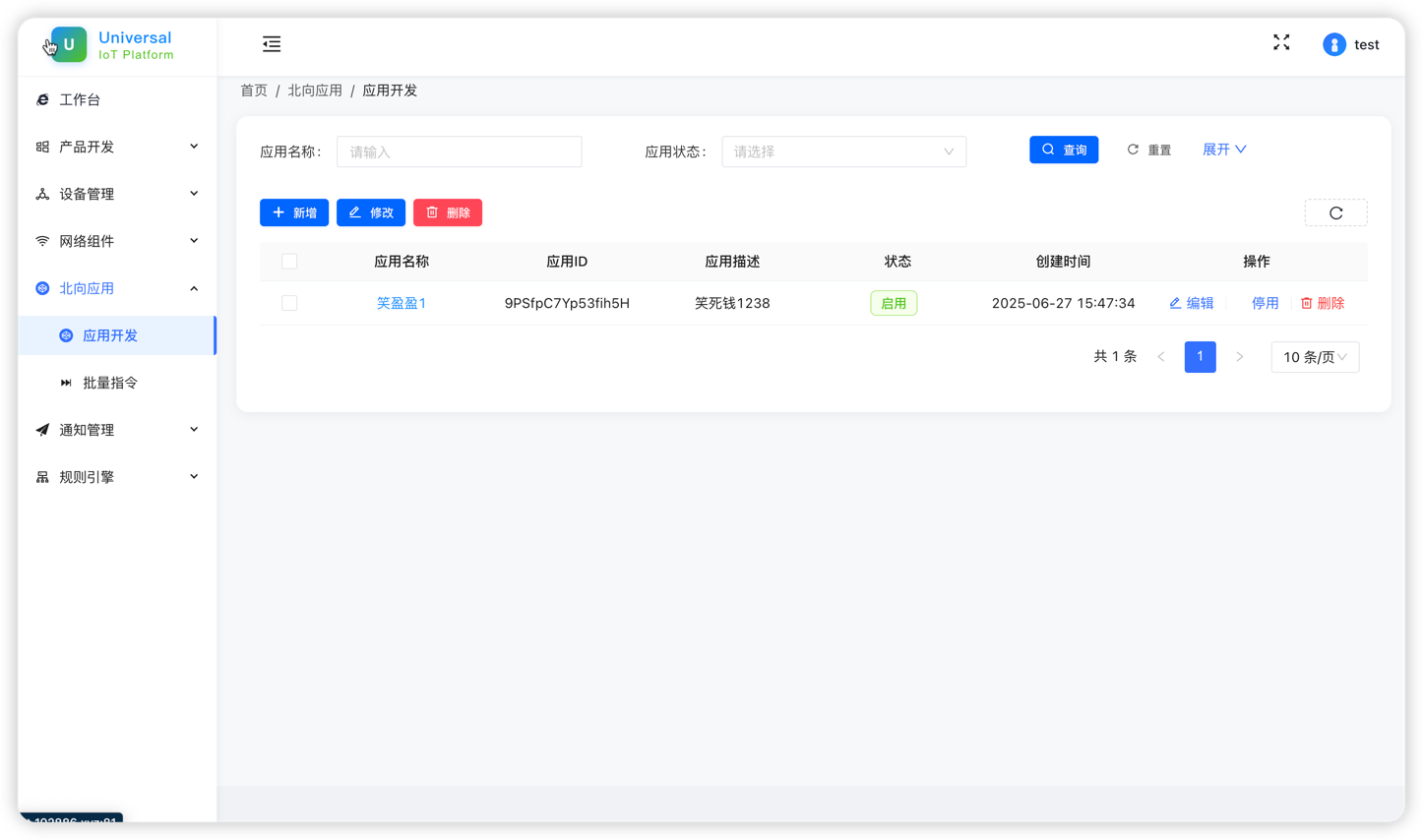
Task: Click the 网络组件 wifi icon
Action: (42, 241)
